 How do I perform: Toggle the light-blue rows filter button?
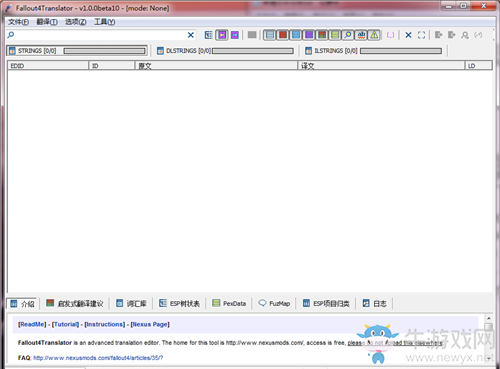click(x=270, y=35)
